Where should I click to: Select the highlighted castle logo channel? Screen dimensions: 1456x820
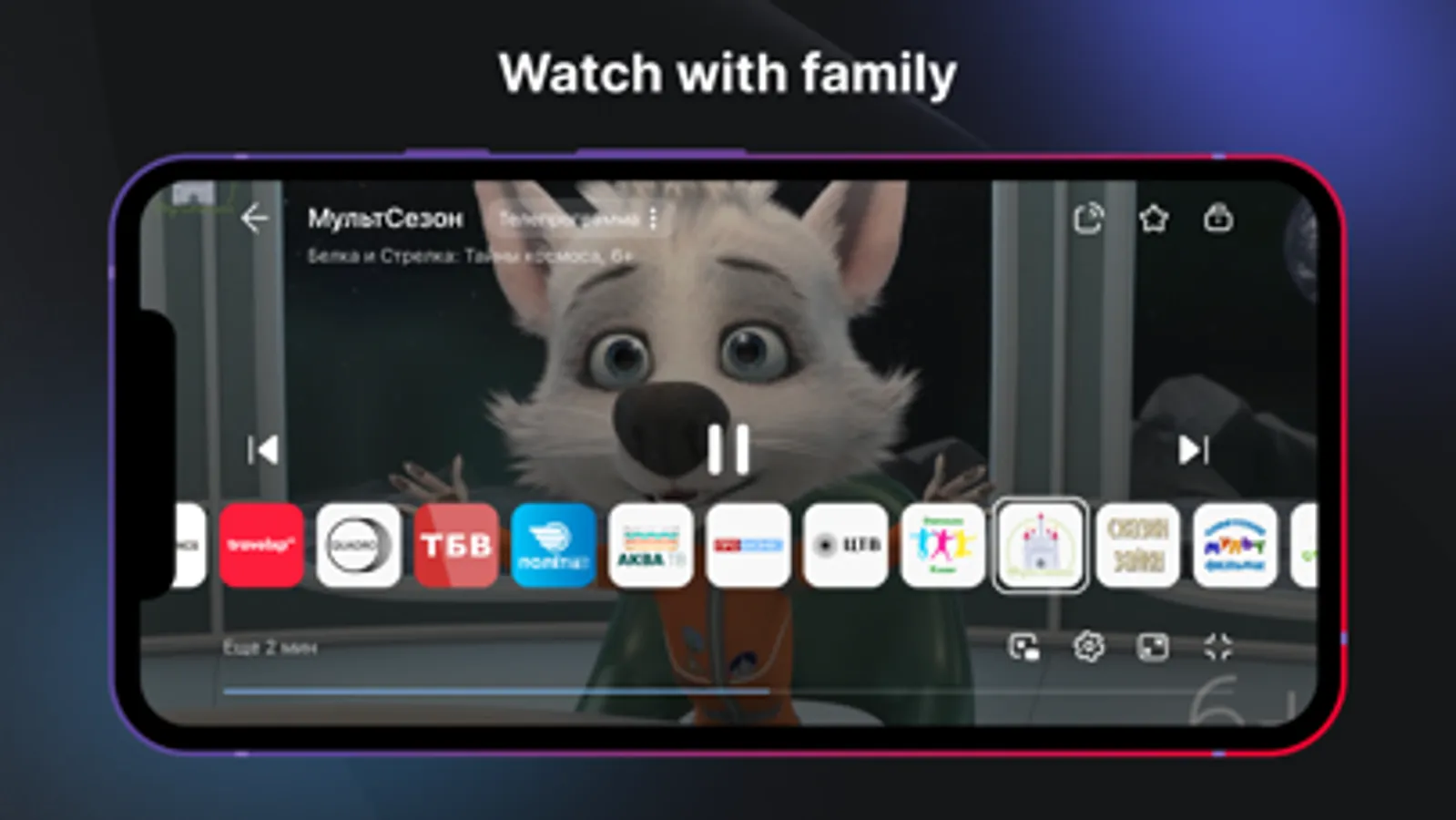pos(1040,545)
